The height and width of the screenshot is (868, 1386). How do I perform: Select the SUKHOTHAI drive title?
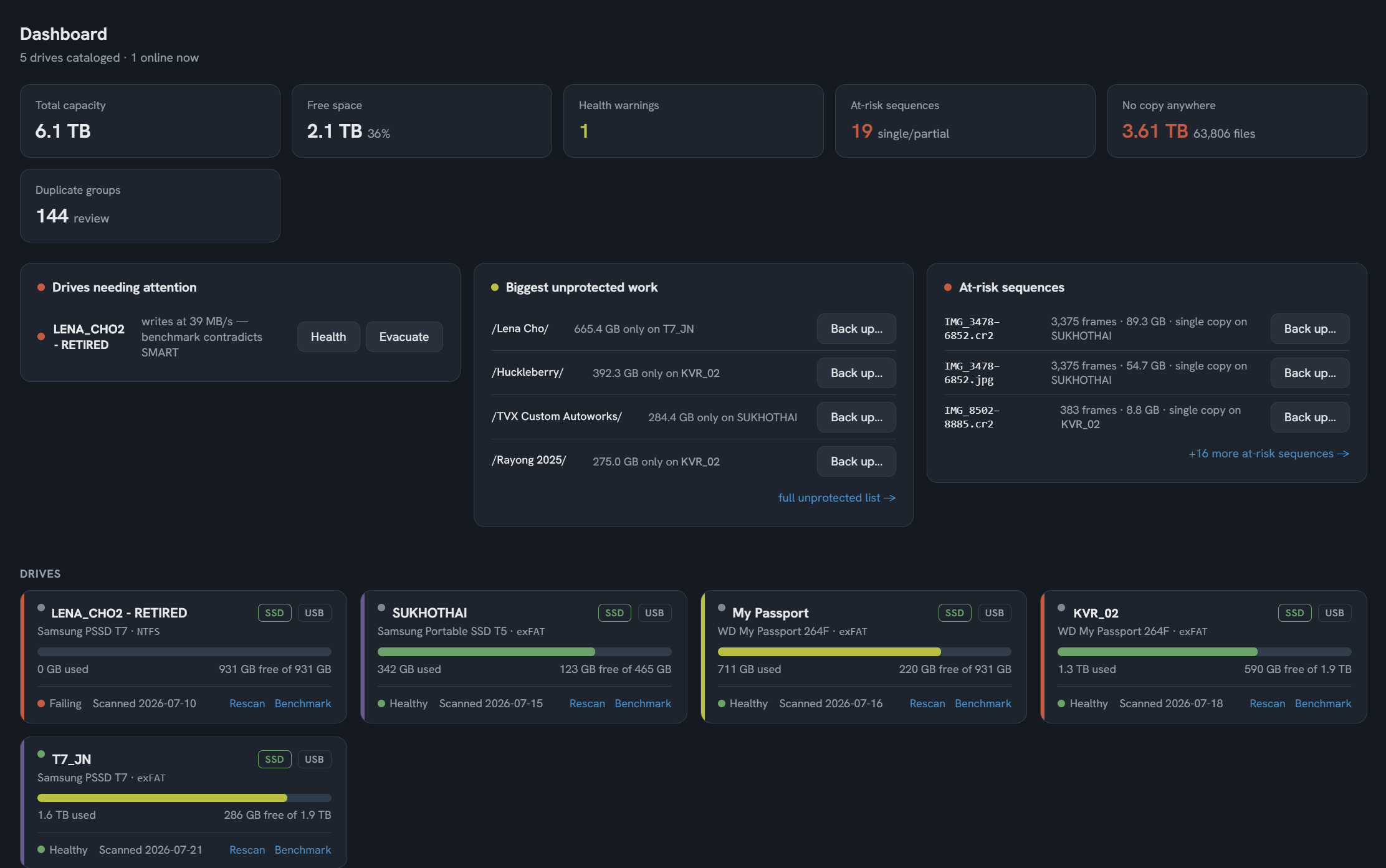(429, 613)
